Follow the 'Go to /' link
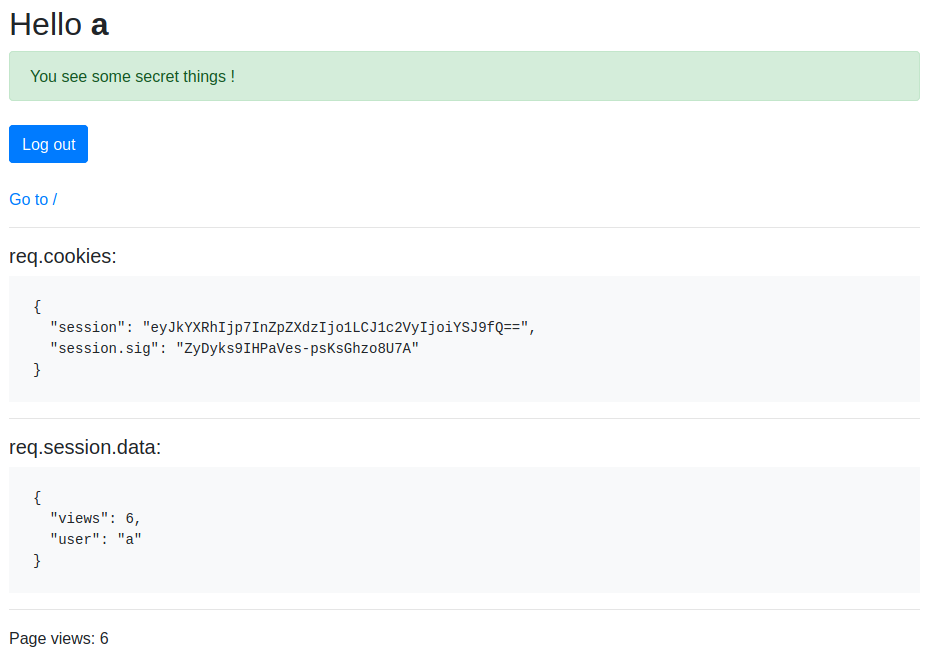The height and width of the screenshot is (657, 934). pyautogui.click(x=33, y=200)
